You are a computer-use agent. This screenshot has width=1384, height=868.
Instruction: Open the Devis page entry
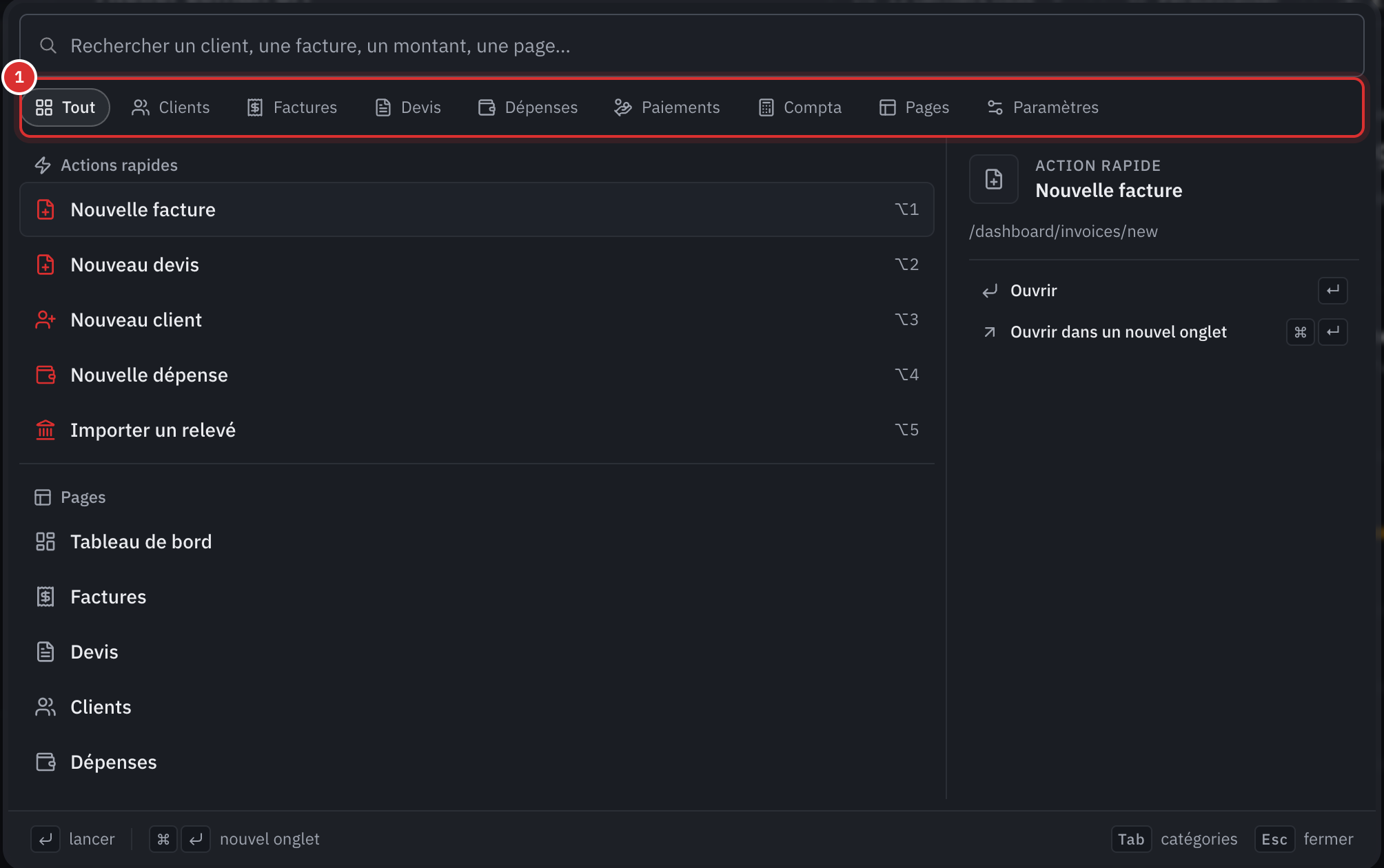(x=477, y=652)
